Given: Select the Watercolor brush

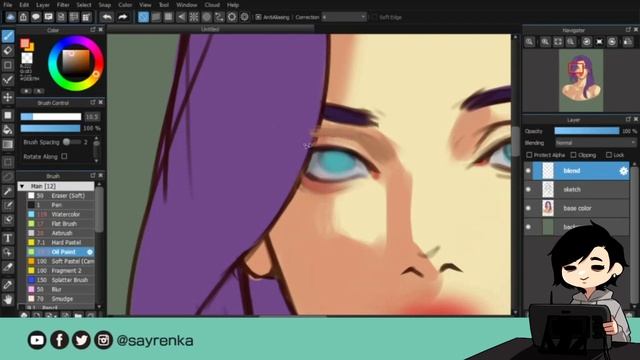Looking at the screenshot, I should pos(60,214).
